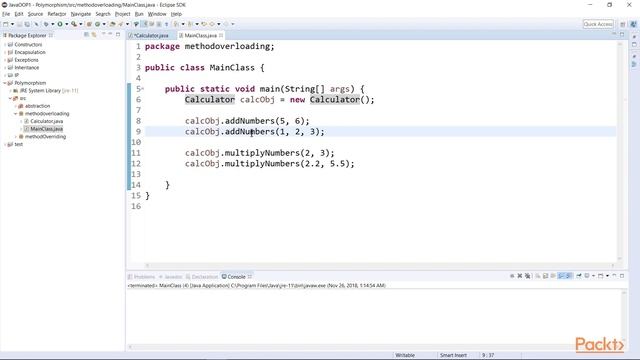Viewport: 640px width, 360px height.
Task: Select the abstraction package
Action: [38, 106]
